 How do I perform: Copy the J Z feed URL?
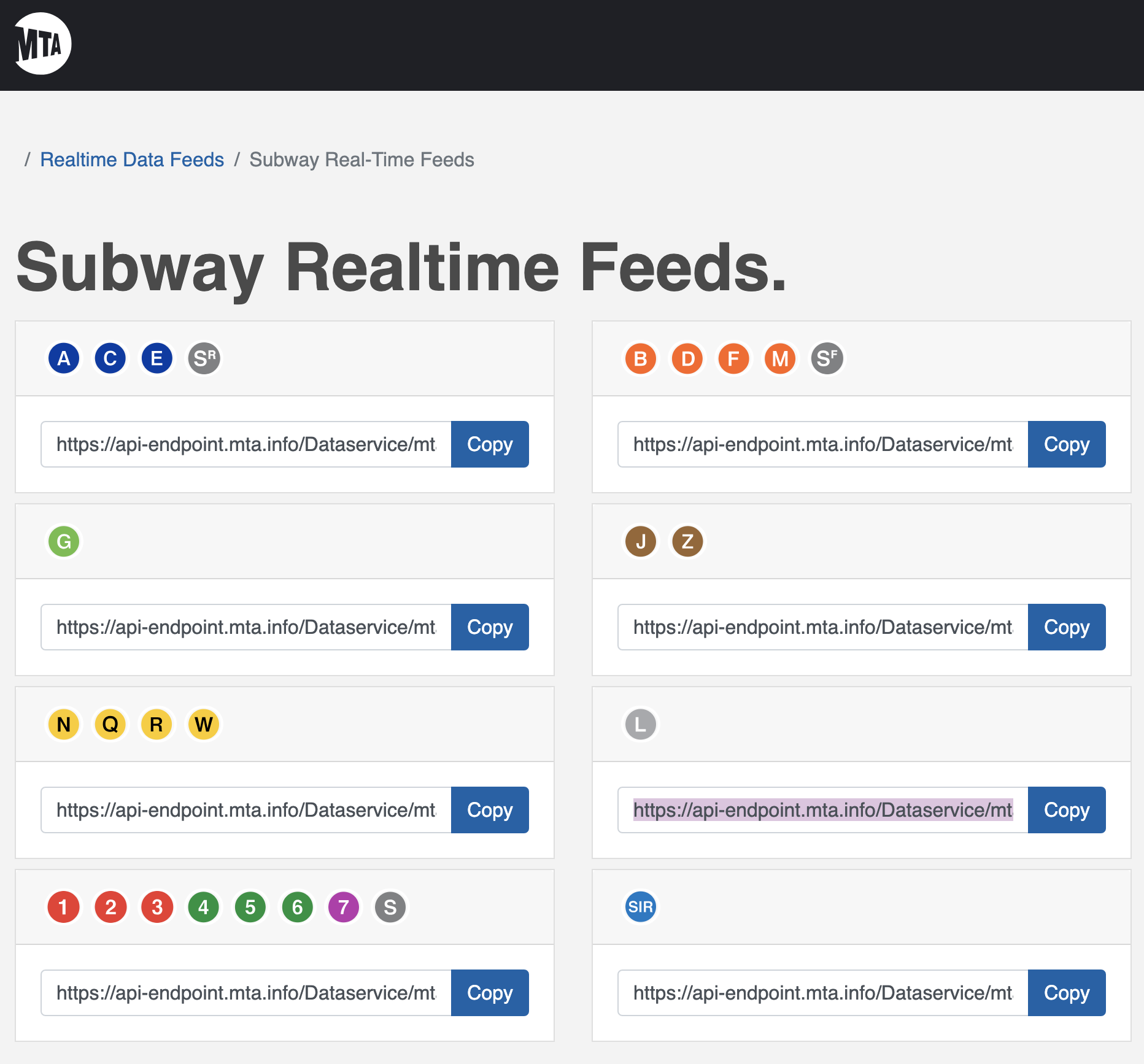pos(1067,627)
